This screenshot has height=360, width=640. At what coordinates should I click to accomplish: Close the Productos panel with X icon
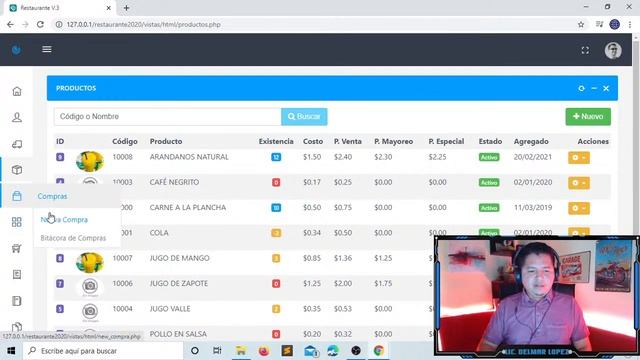pos(606,88)
